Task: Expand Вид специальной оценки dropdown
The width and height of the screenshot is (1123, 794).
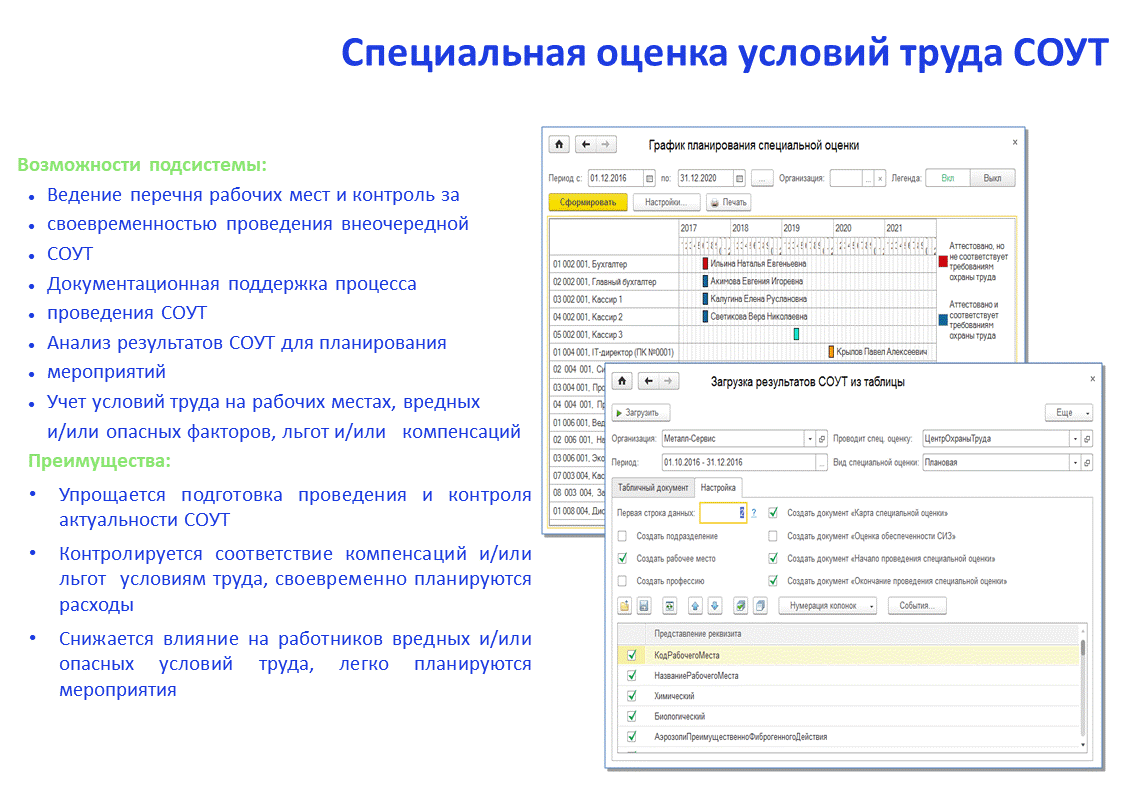Action: [1075, 463]
